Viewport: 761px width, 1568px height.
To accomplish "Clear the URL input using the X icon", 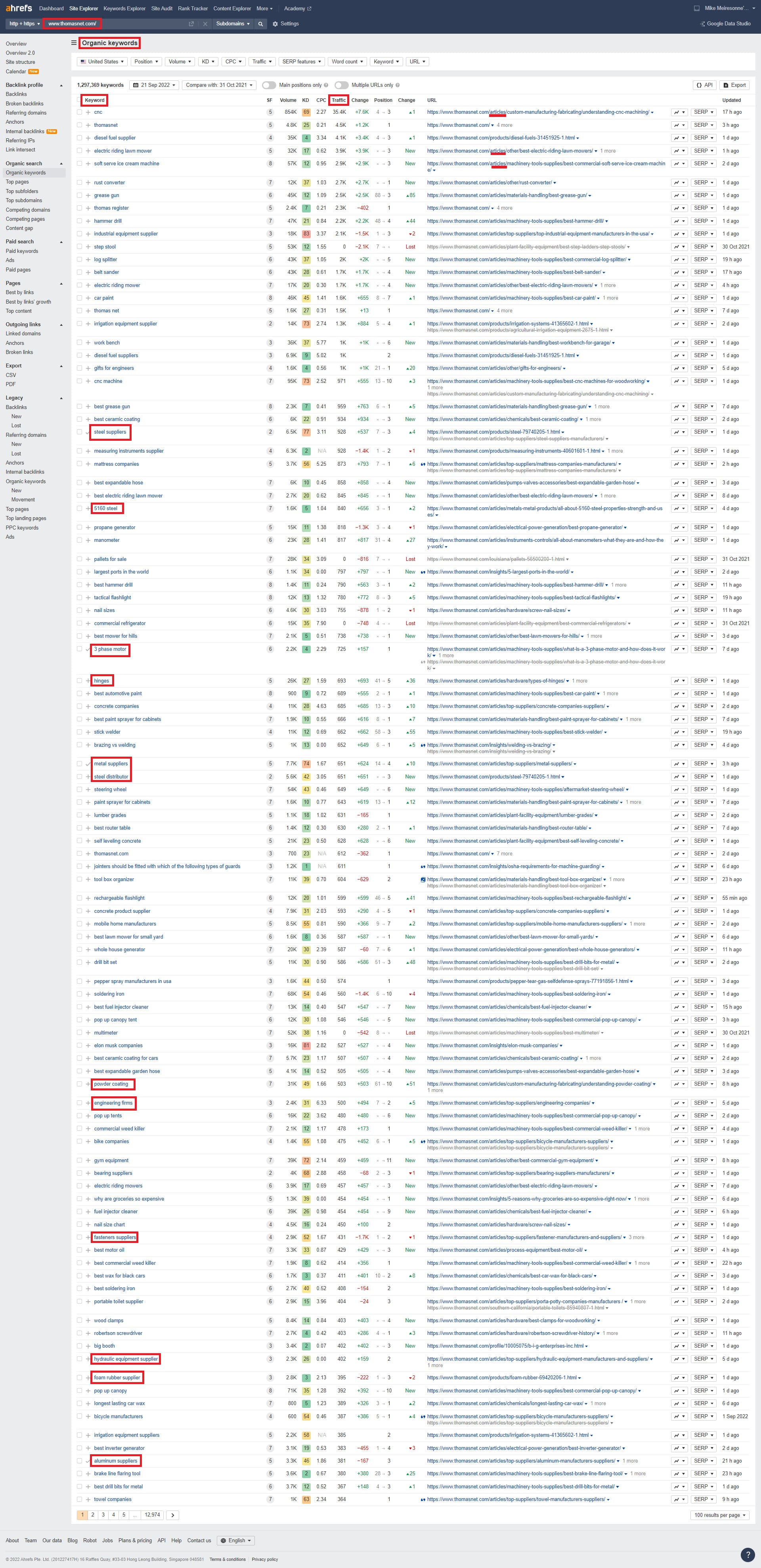I will (x=206, y=24).
